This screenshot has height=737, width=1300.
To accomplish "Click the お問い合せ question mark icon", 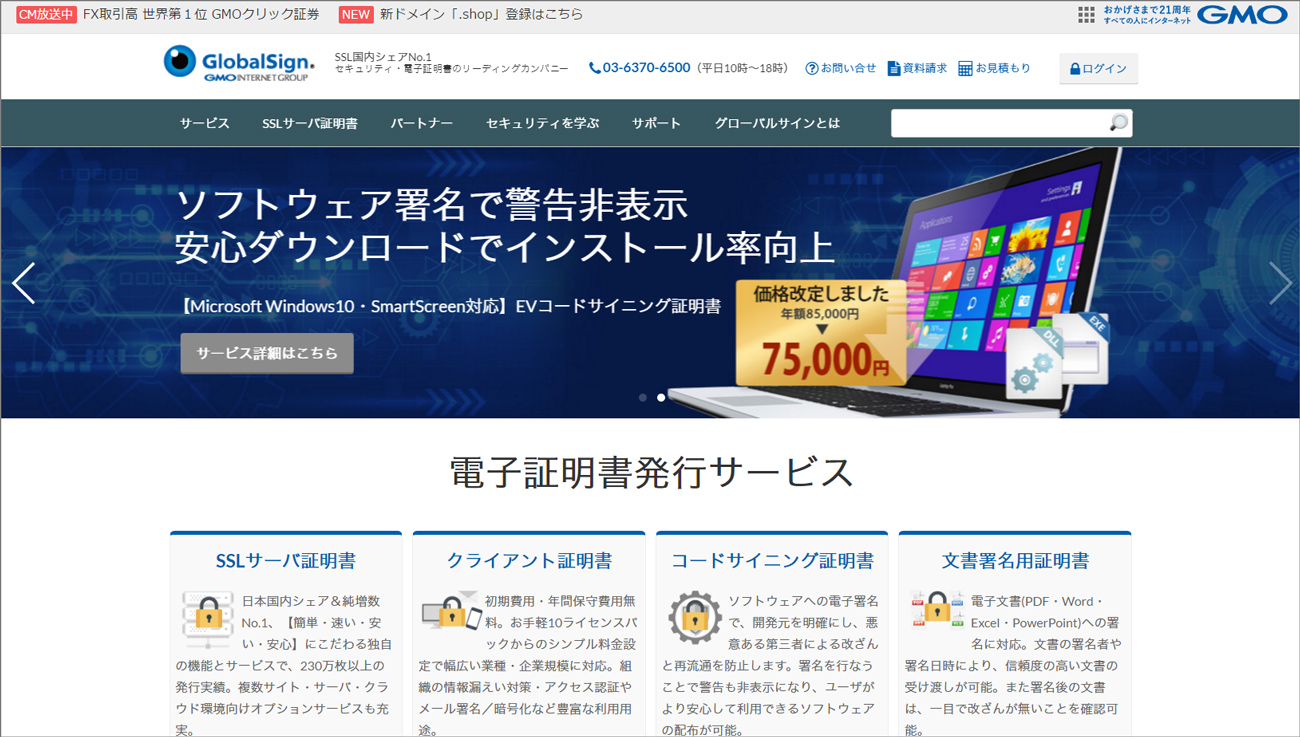I will pos(811,69).
